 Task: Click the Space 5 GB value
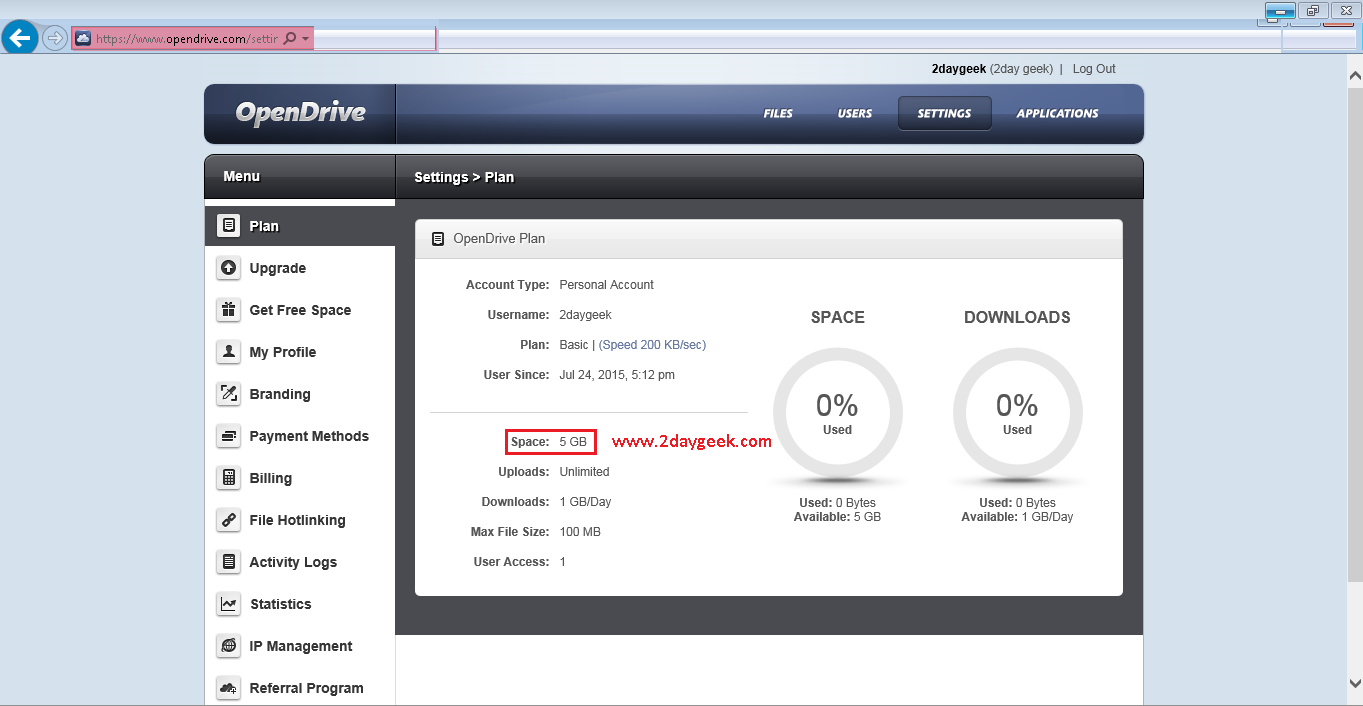click(573, 442)
